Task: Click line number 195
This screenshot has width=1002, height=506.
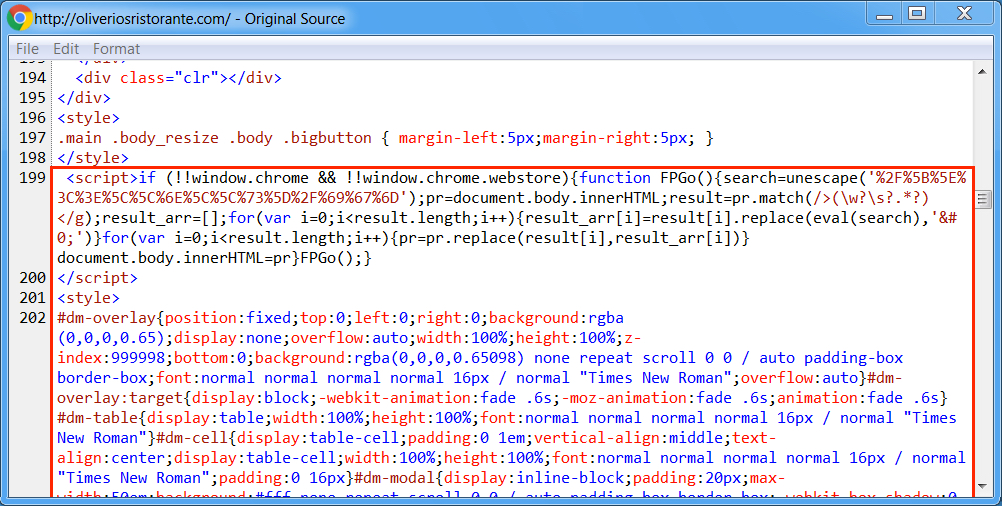Action: (x=33, y=98)
